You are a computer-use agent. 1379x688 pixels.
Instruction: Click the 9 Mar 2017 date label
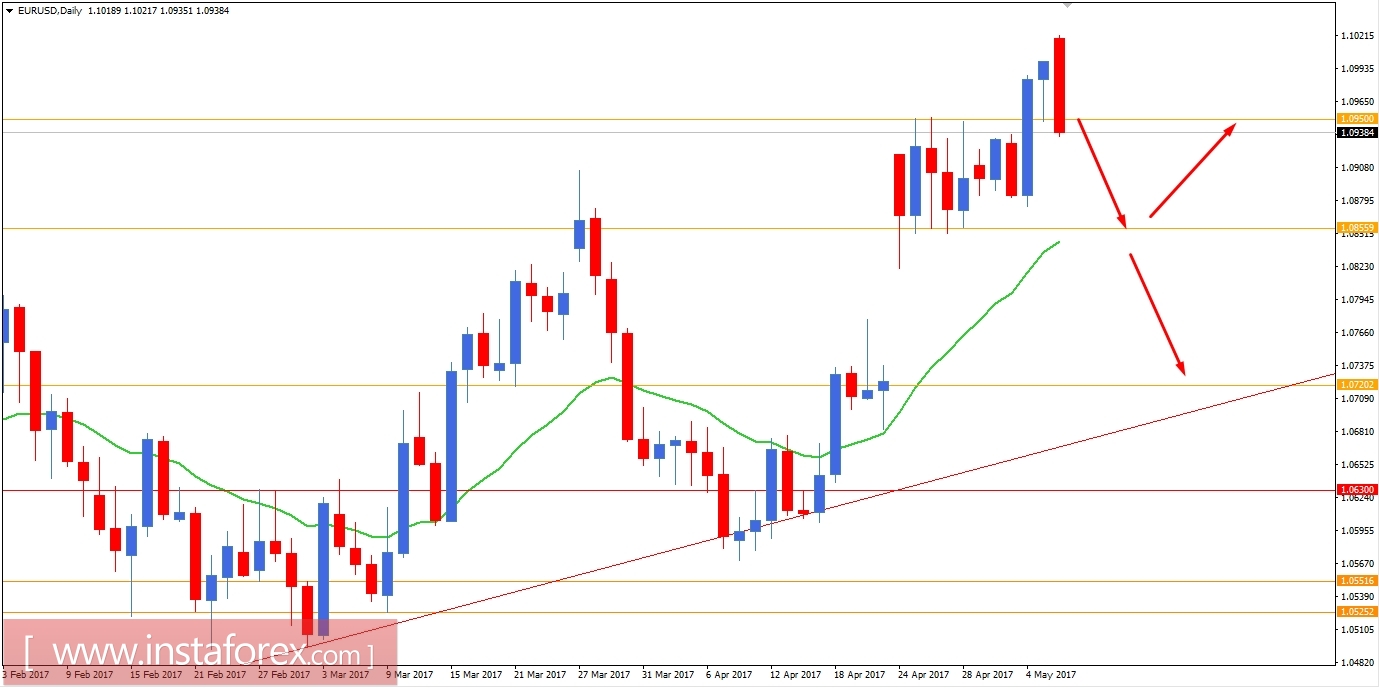[410, 675]
